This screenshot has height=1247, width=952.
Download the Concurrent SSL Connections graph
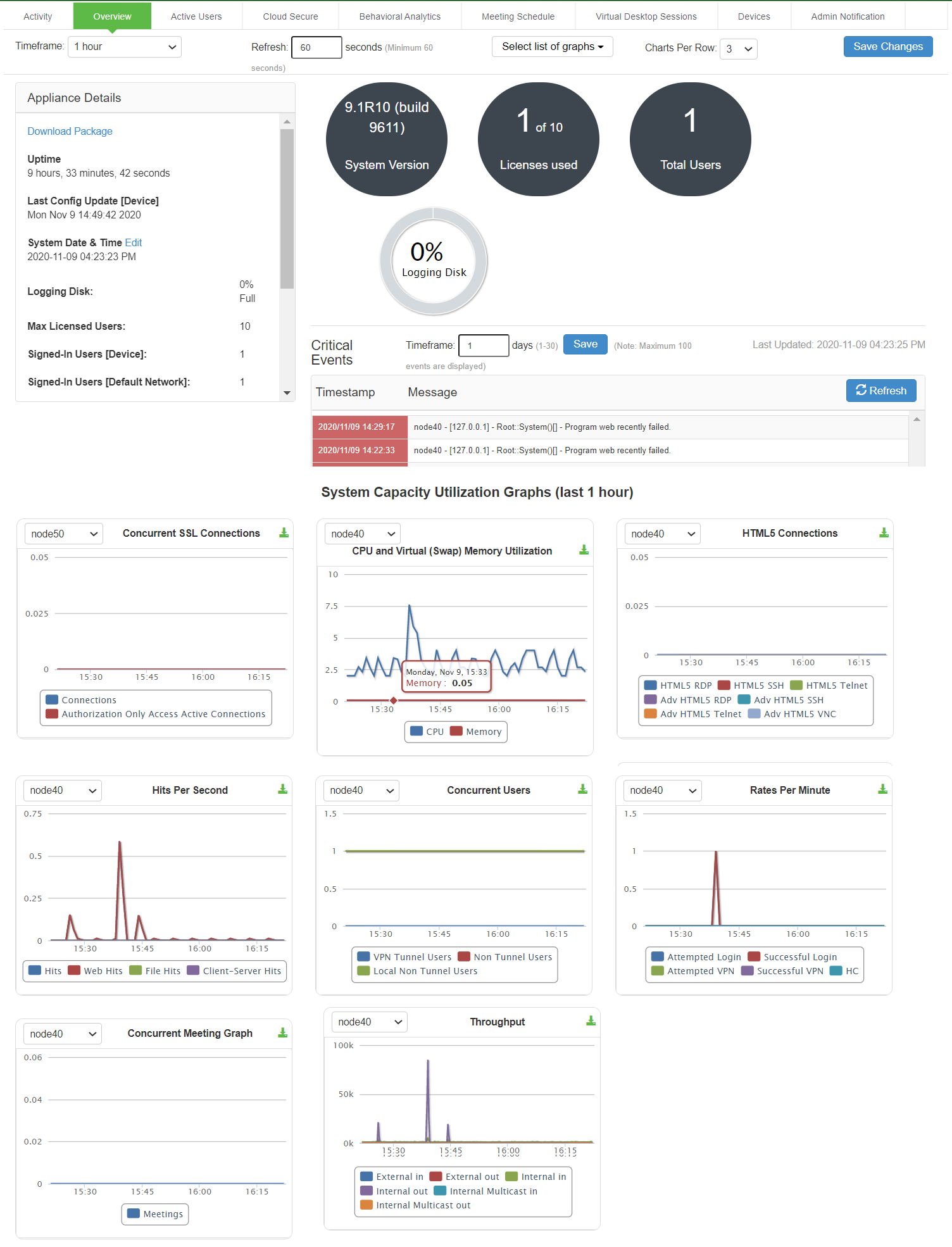point(284,533)
